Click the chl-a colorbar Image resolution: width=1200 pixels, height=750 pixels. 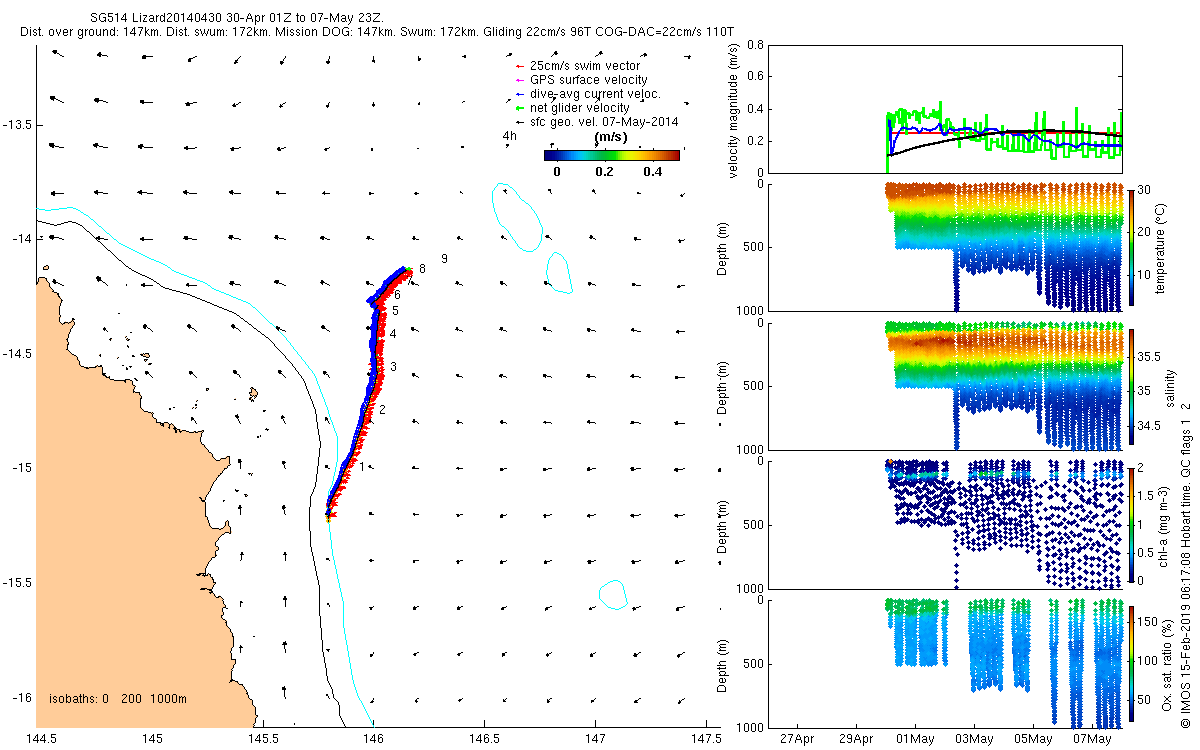1130,524
